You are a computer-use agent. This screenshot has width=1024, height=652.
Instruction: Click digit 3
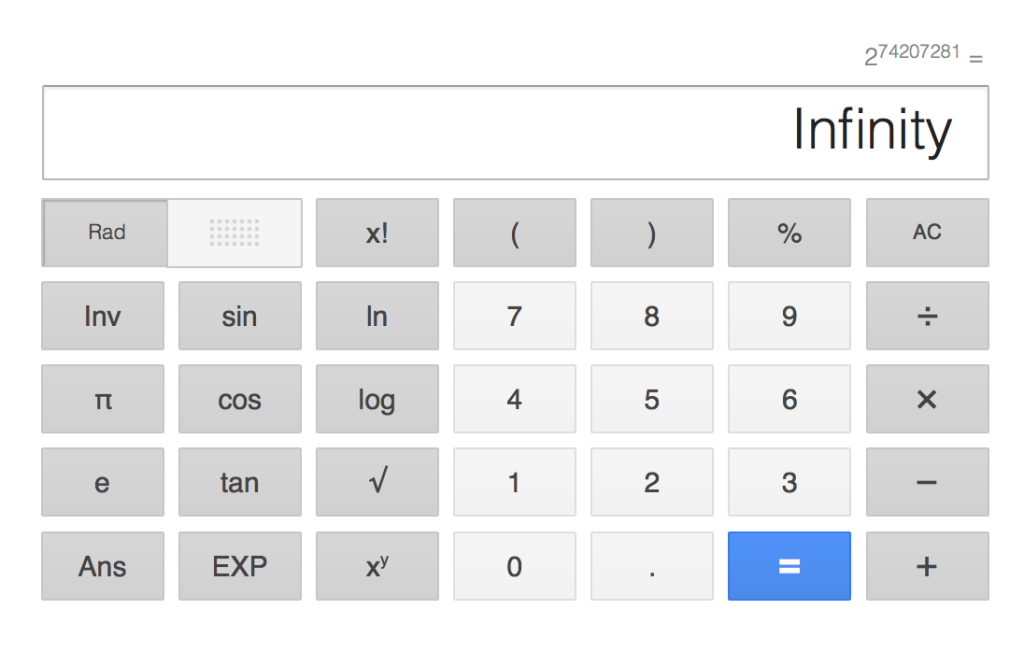(789, 482)
